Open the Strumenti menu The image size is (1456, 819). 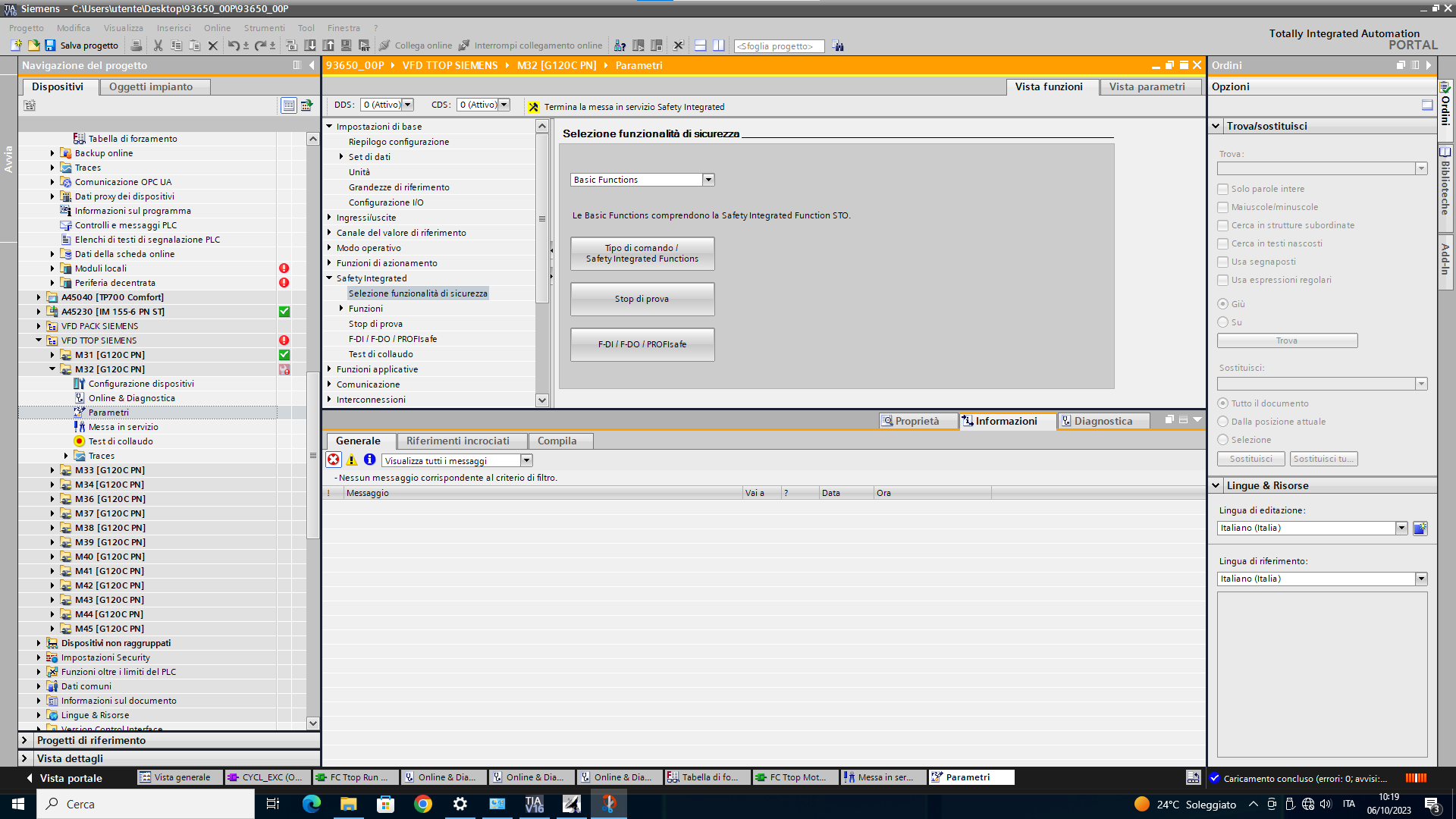point(264,28)
